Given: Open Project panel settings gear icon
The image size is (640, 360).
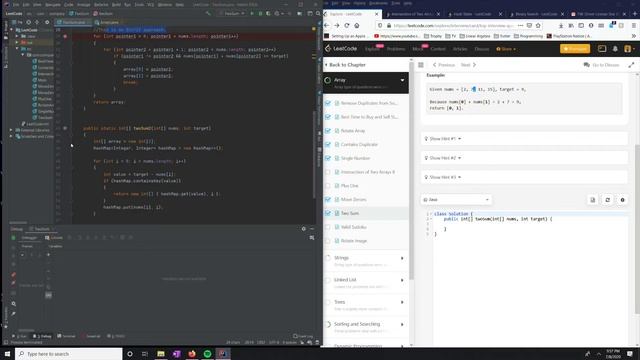Looking at the screenshot, I should tap(47, 22).
